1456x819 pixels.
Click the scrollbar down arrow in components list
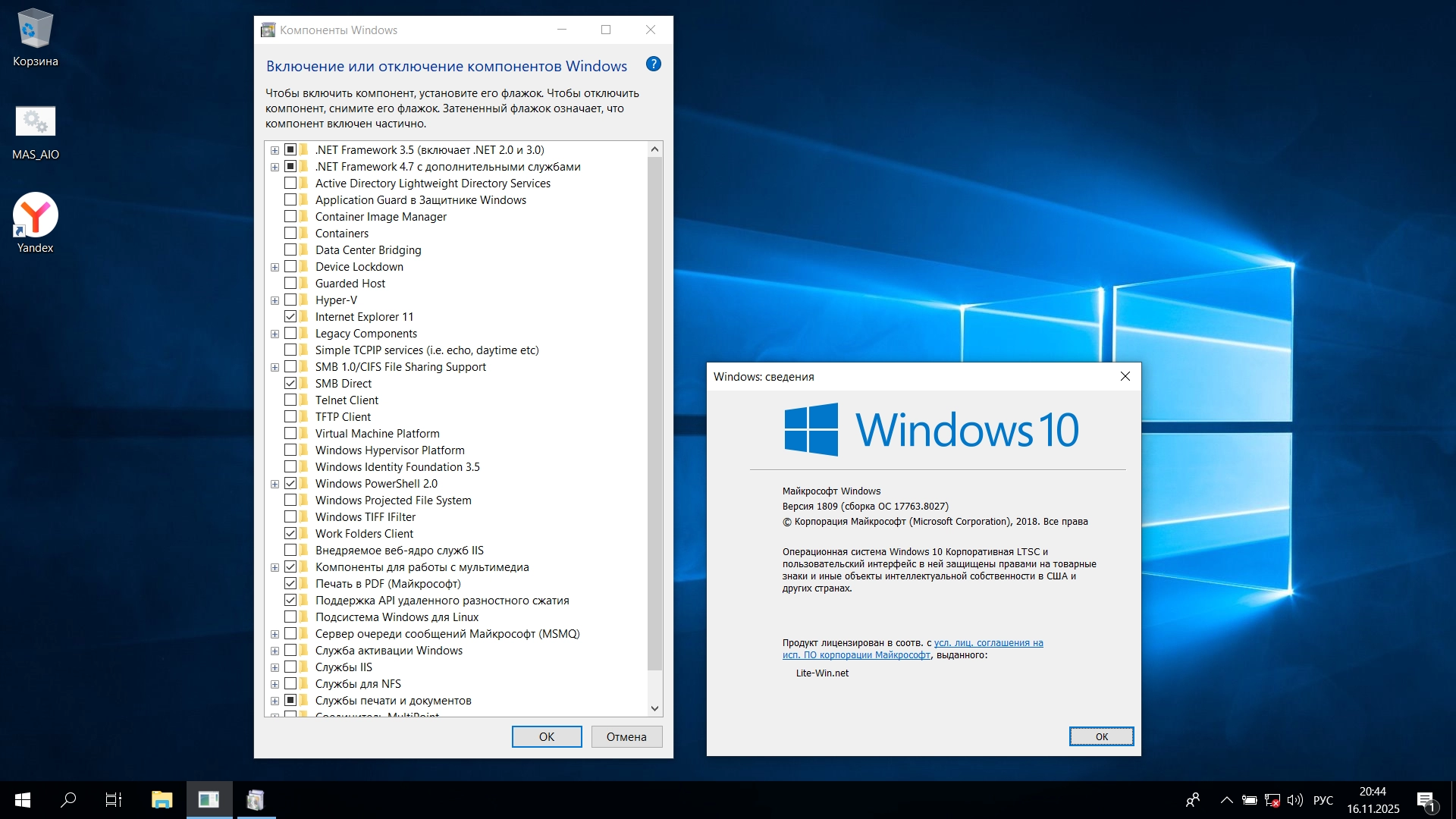coord(655,708)
